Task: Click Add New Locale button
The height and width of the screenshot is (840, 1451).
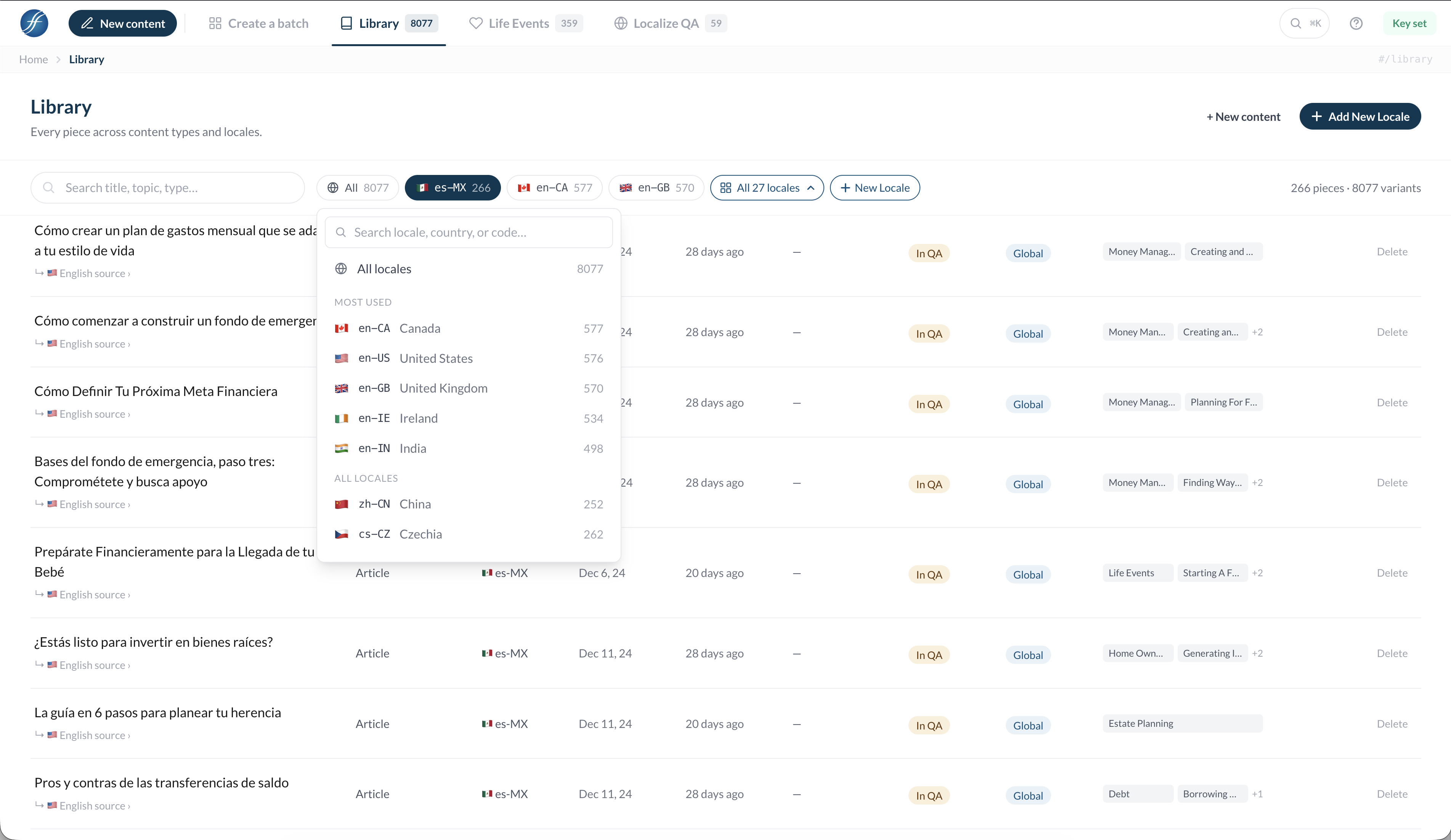Action: click(x=1360, y=116)
